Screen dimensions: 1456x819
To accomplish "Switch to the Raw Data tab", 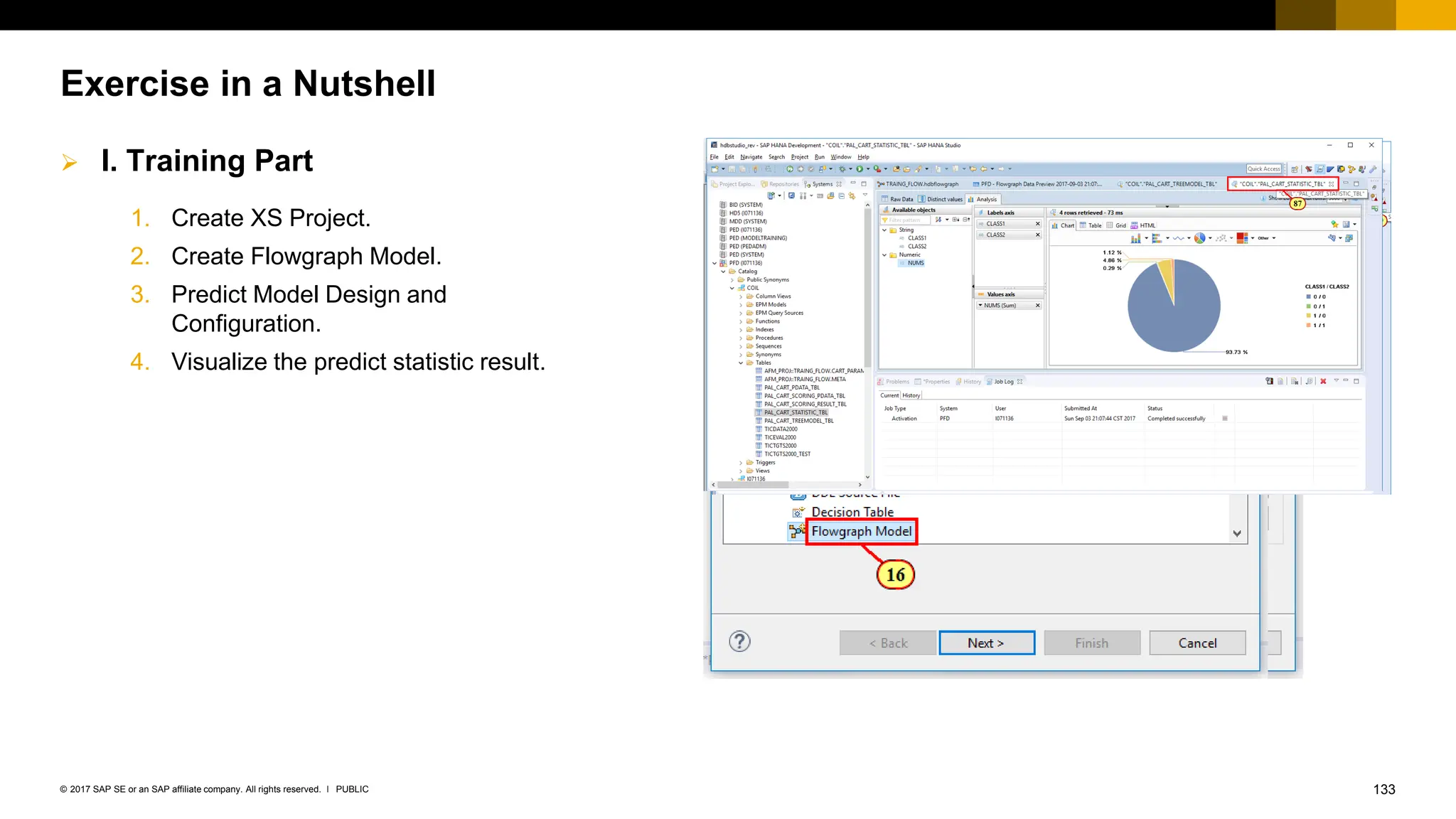I will click(897, 199).
